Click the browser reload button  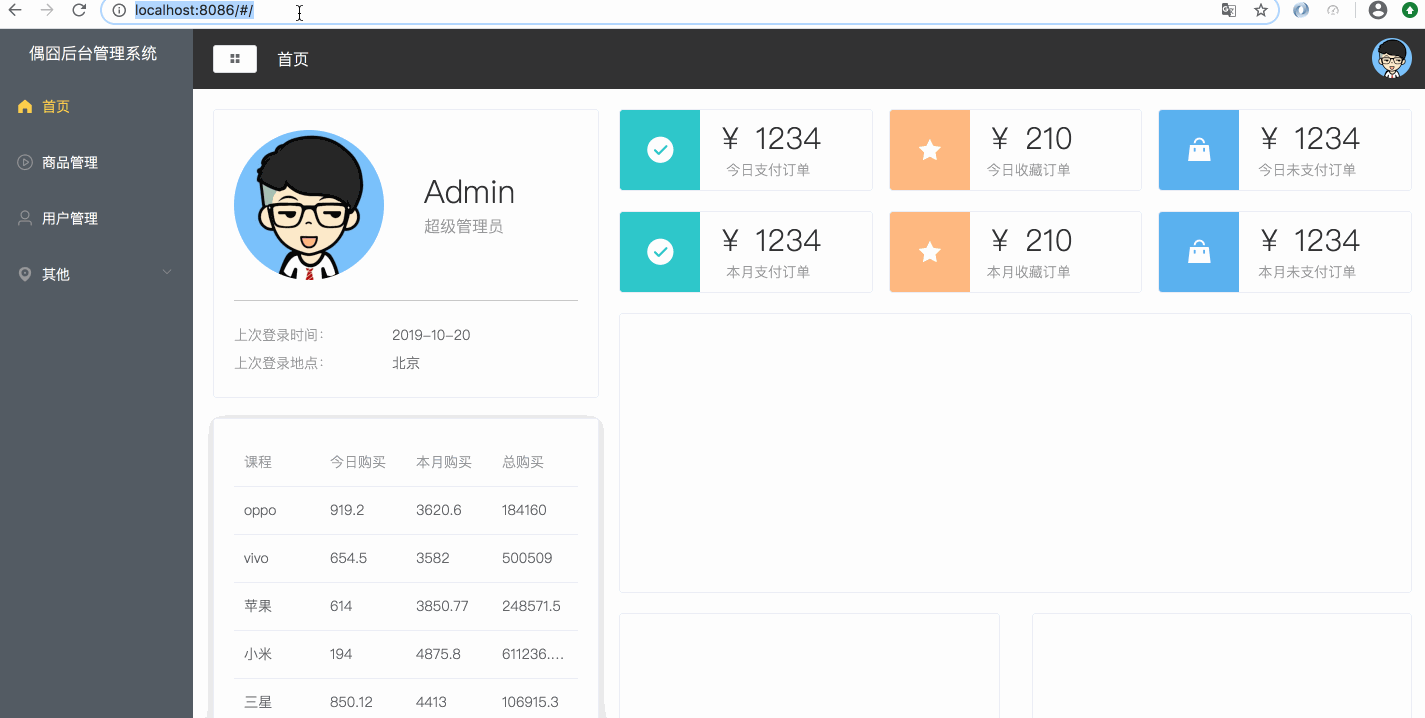coord(79,10)
